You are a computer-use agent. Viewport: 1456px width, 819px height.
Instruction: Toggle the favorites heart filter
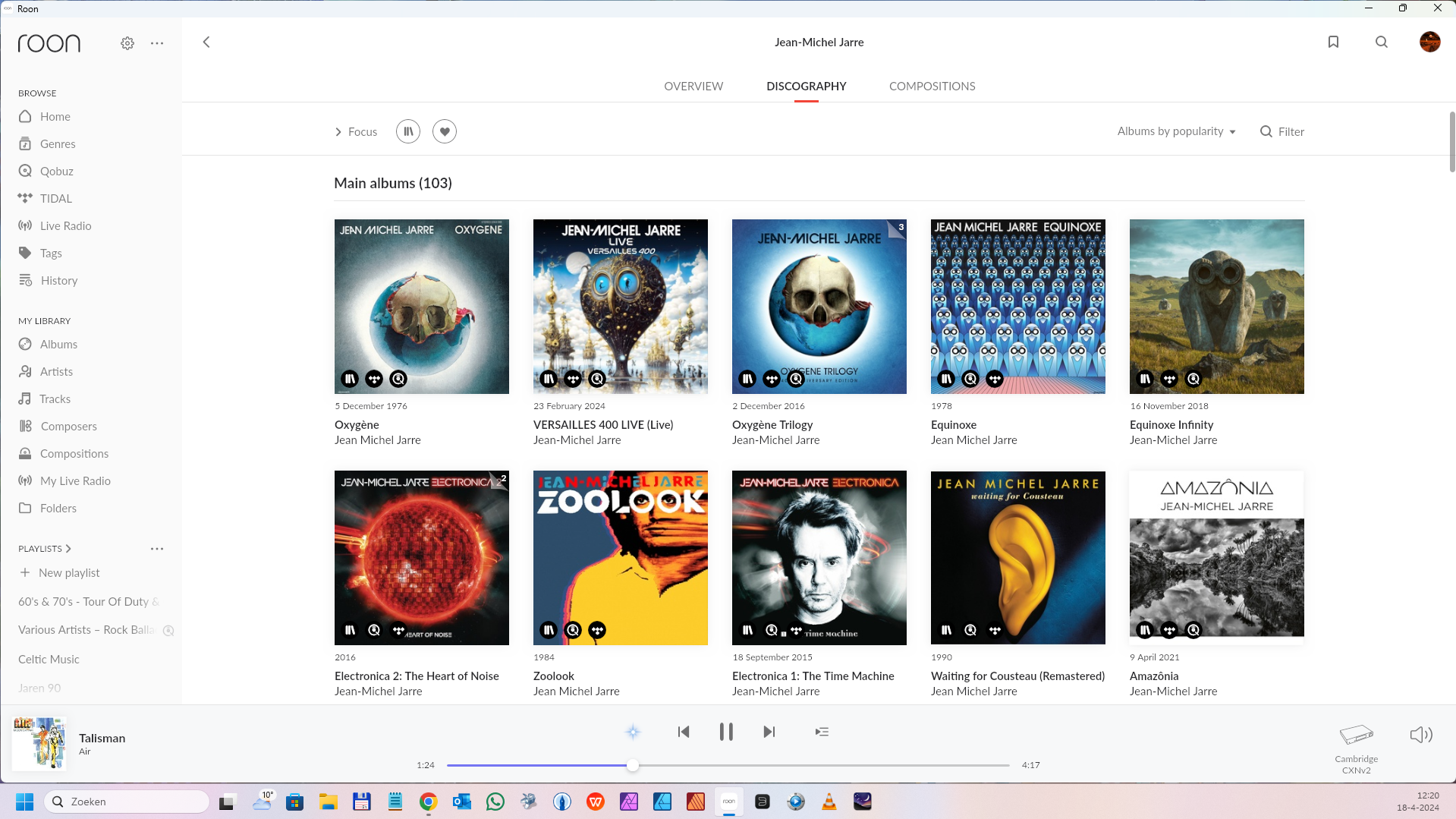click(445, 131)
